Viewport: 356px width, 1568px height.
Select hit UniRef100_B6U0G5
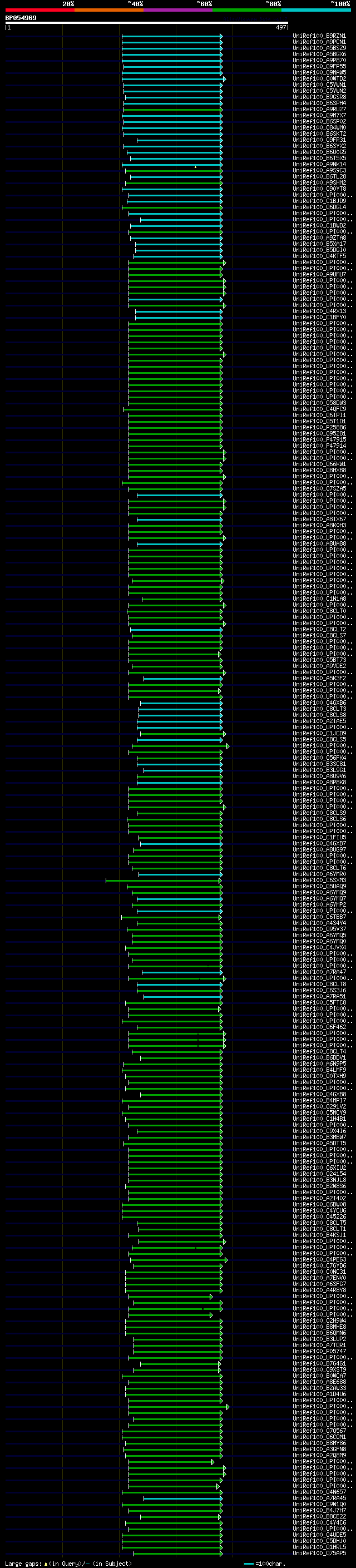(x=319, y=152)
